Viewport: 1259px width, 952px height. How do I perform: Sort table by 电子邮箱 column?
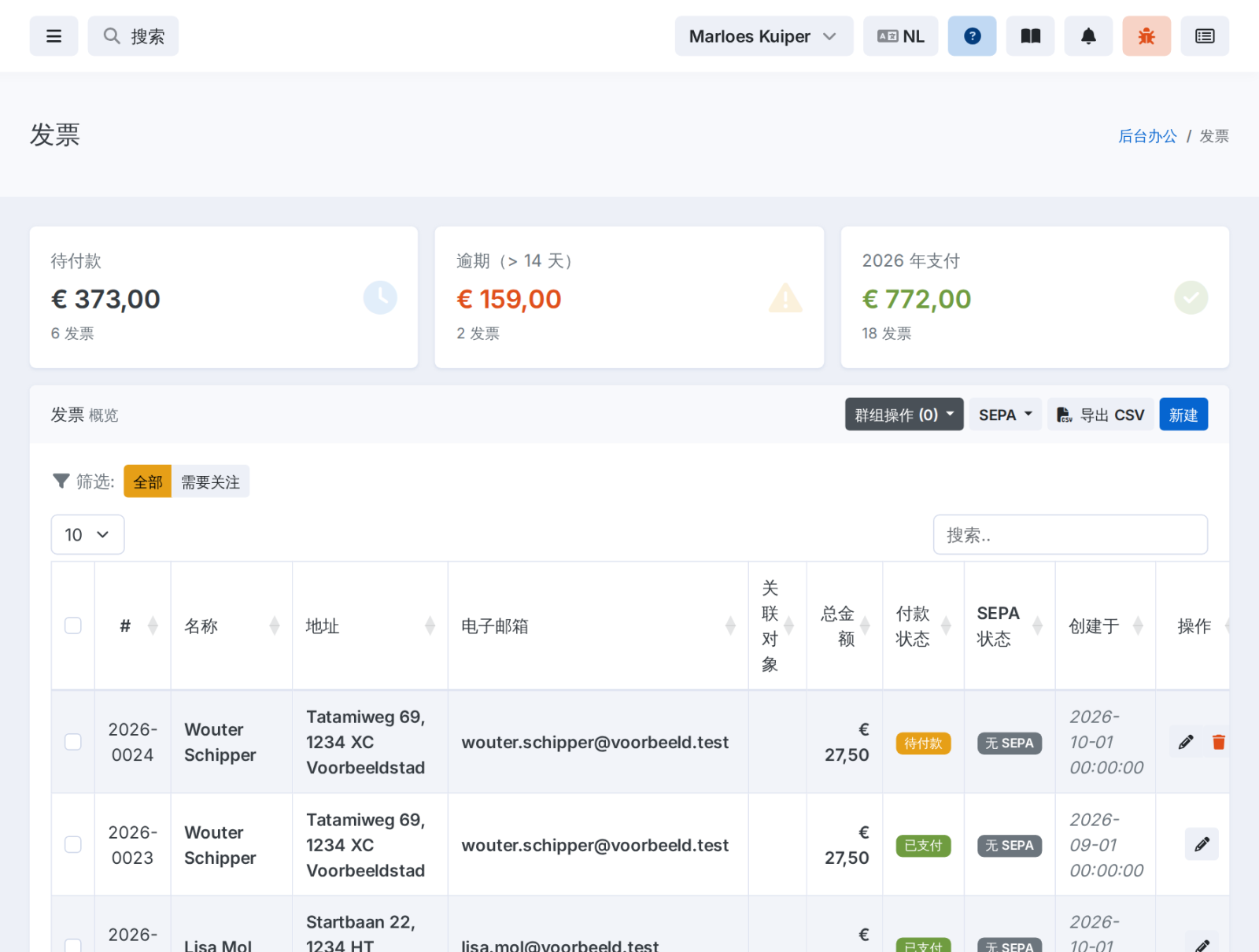click(x=730, y=625)
